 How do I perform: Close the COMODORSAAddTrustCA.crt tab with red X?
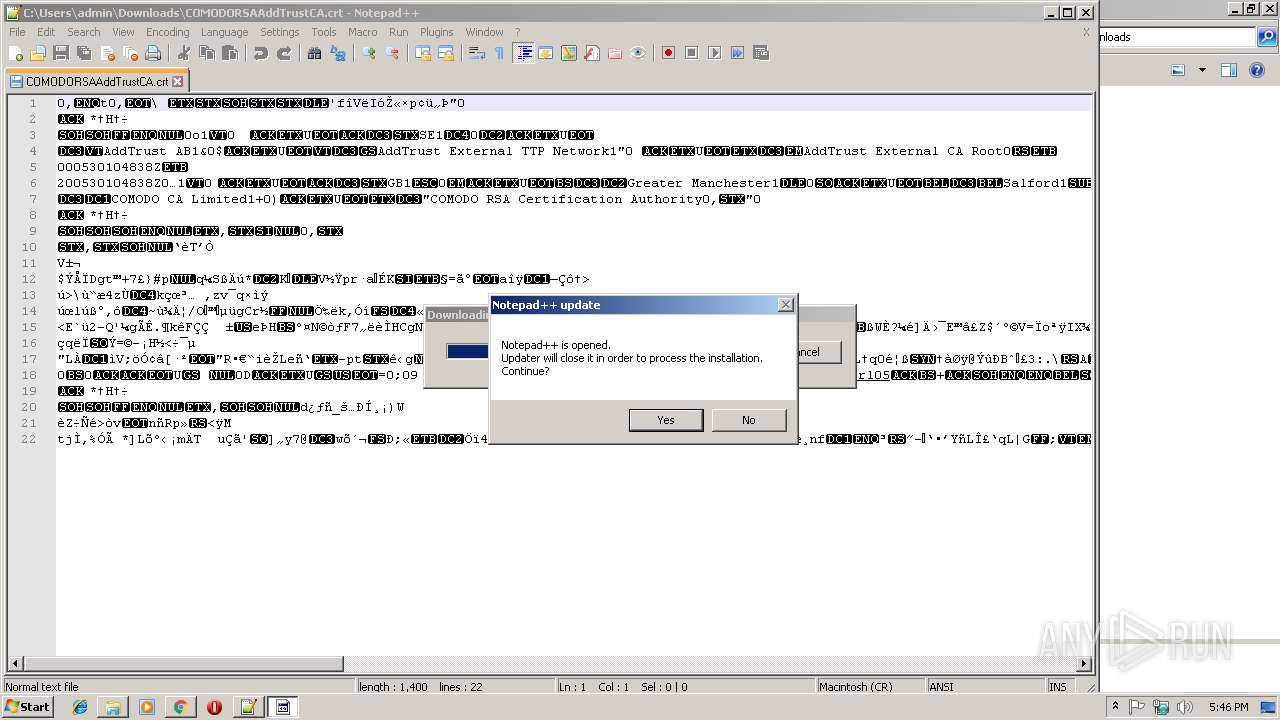pos(177,82)
